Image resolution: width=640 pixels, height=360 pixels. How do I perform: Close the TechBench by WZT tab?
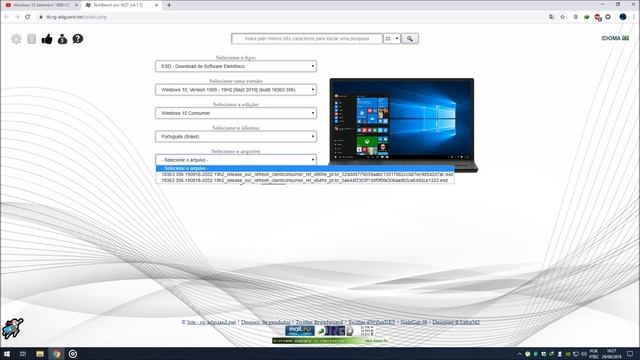pyautogui.click(x=156, y=5)
